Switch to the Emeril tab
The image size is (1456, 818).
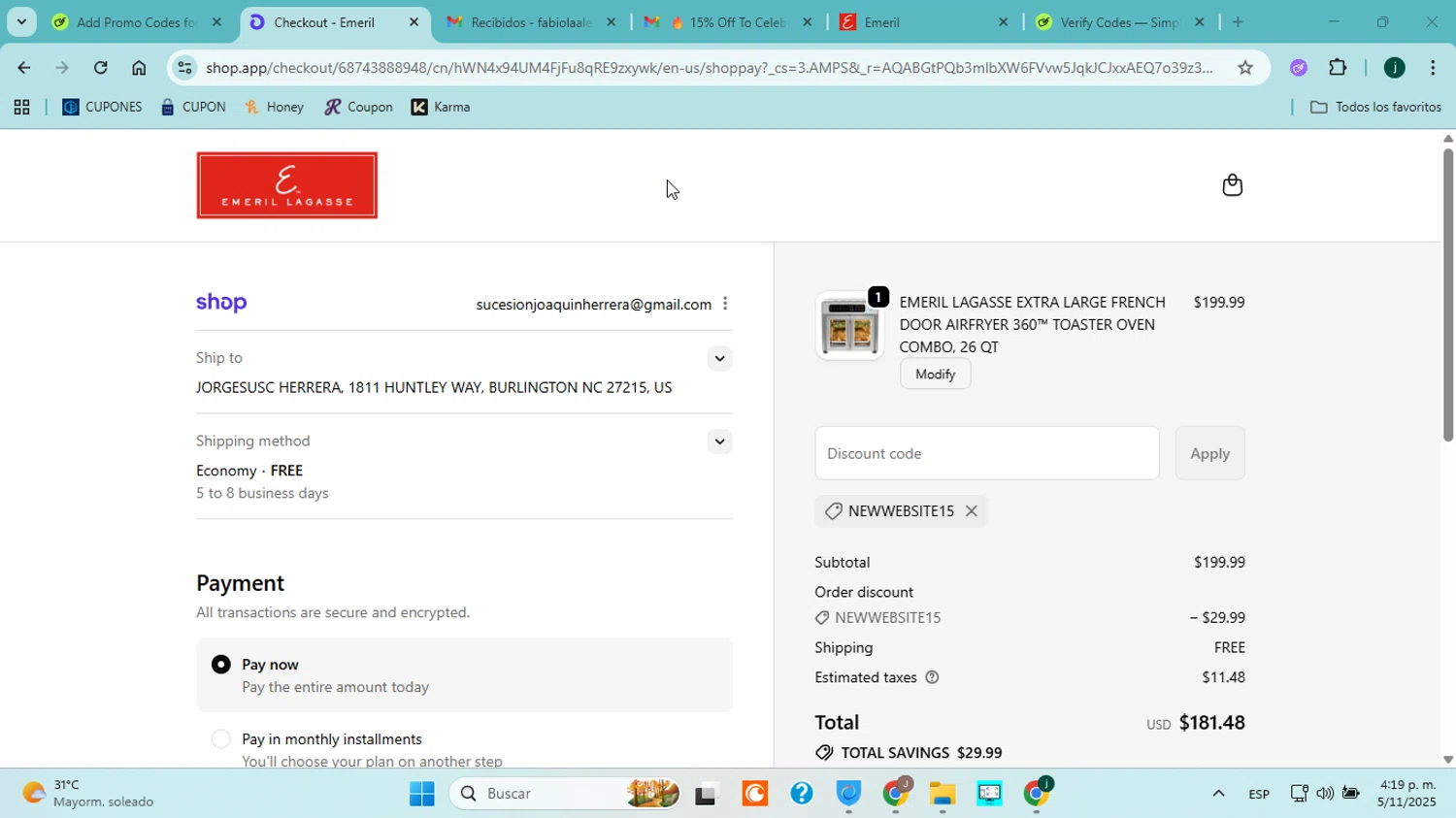[924, 22]
